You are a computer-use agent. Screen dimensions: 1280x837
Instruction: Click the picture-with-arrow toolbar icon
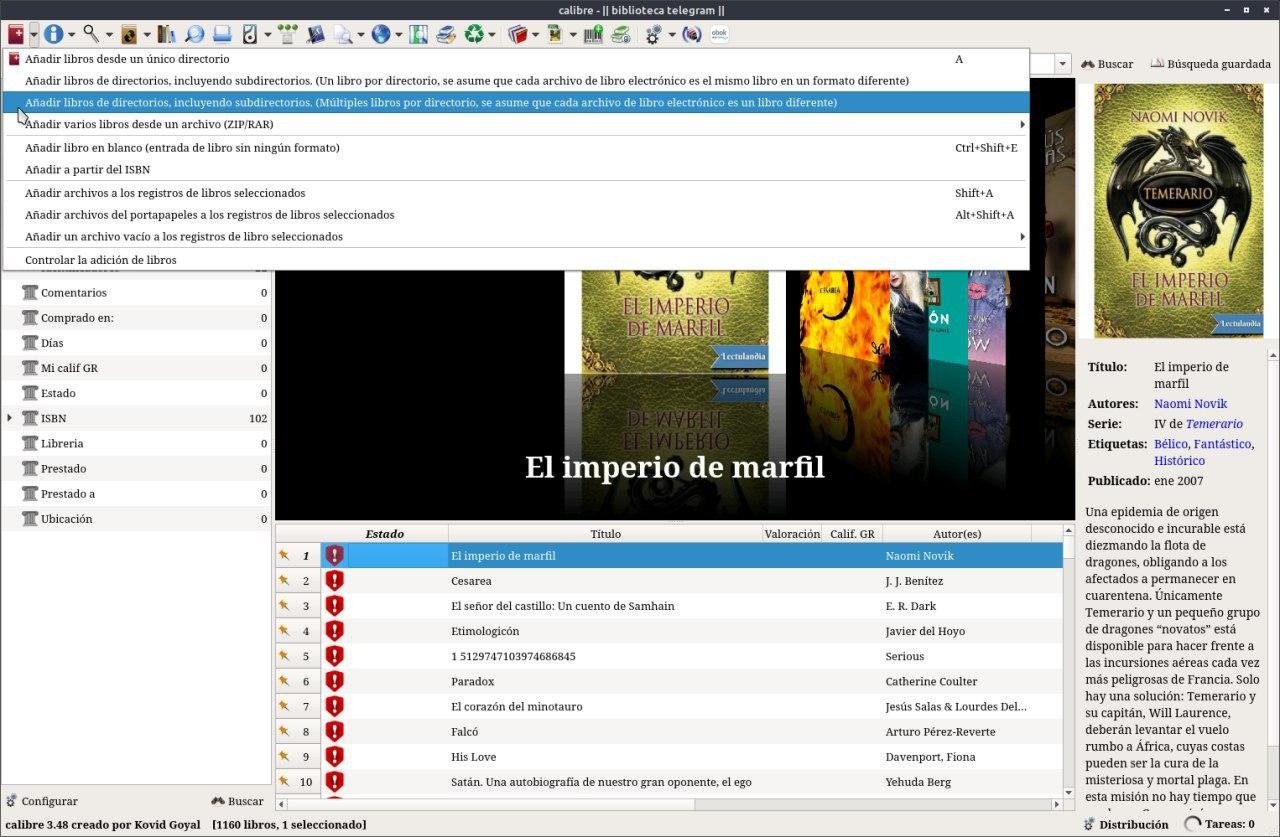tap(555, 35)
